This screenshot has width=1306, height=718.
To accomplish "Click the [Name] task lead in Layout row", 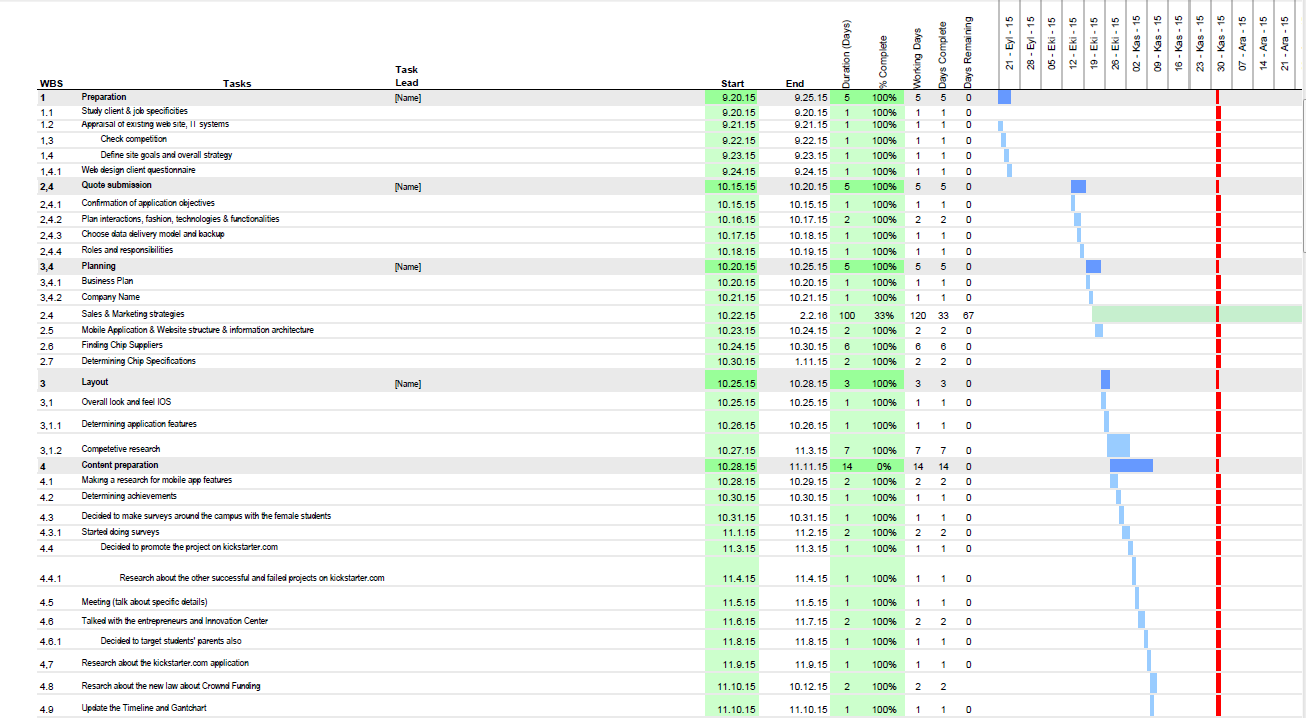I will tap(408, 383).
